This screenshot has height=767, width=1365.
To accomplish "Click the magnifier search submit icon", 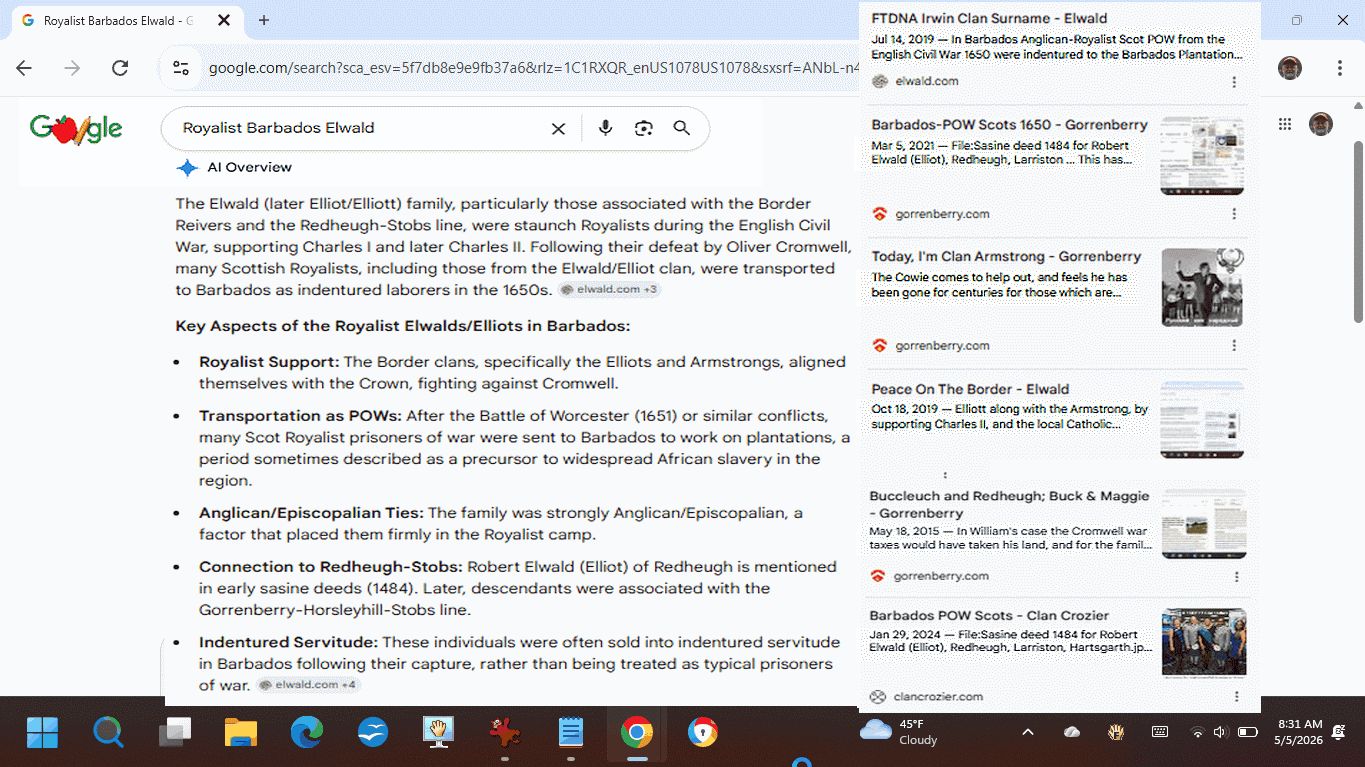I will 682,128.
